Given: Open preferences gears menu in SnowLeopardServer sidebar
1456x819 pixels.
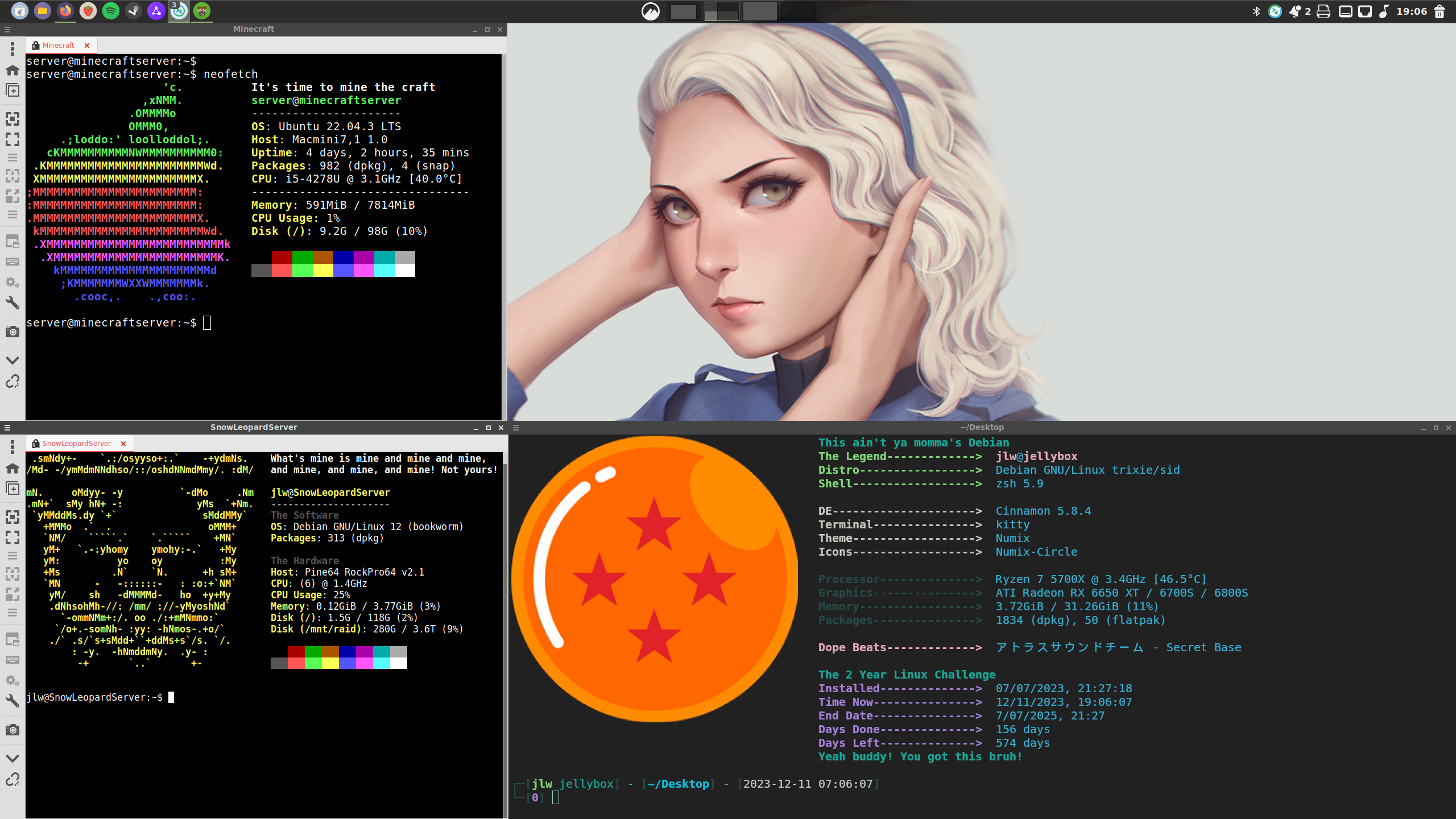Looking at the screenshot, I should click(13, 681).
